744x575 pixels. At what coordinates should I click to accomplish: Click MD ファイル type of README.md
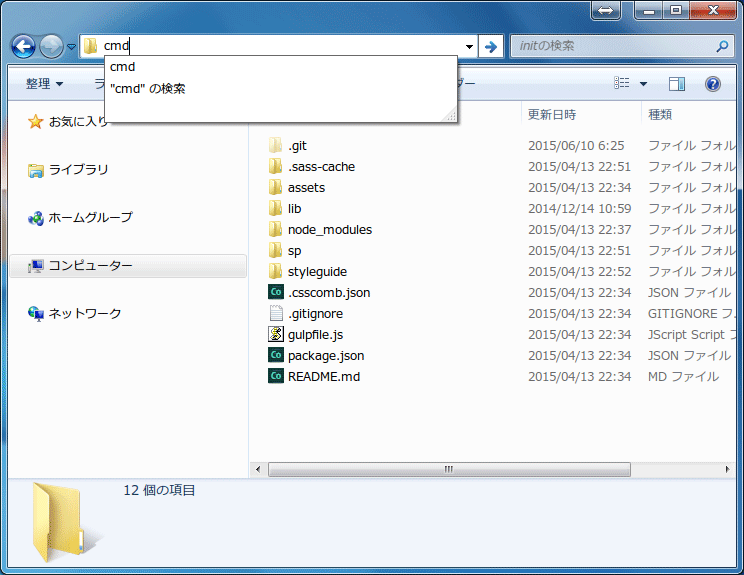point(683,376)
